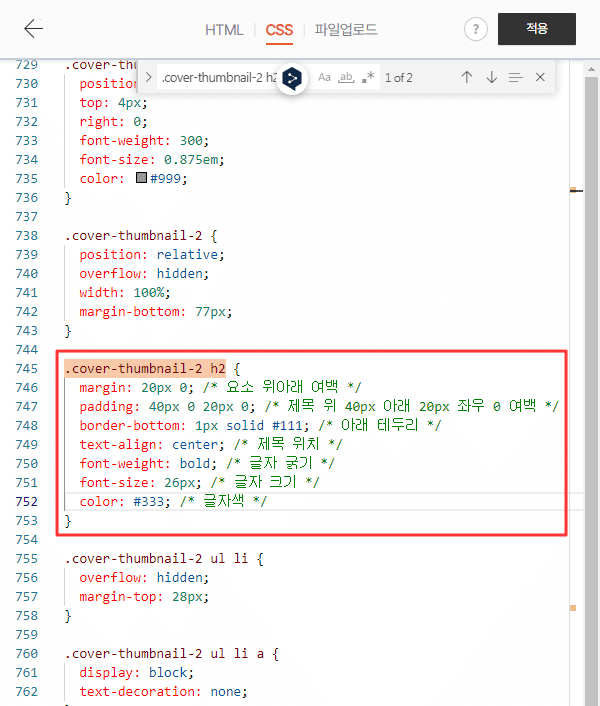Click 'text-decoration: none;' line
600x706 pixels.
click(163, 692)
